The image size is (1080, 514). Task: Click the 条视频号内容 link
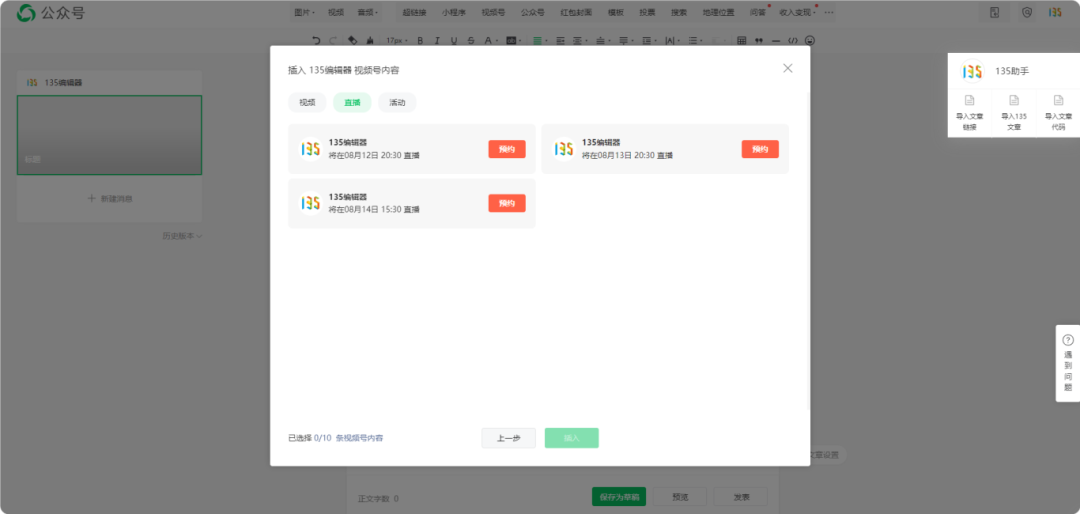360,438
